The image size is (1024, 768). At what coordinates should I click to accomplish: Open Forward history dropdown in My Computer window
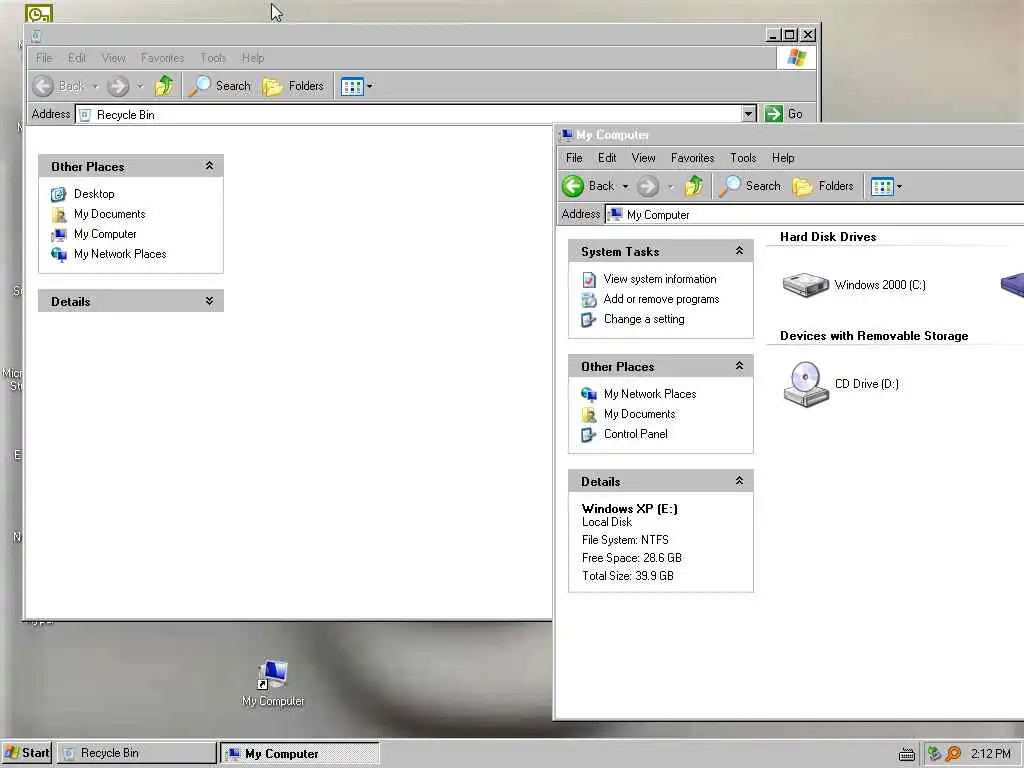[x=671, y=187]
